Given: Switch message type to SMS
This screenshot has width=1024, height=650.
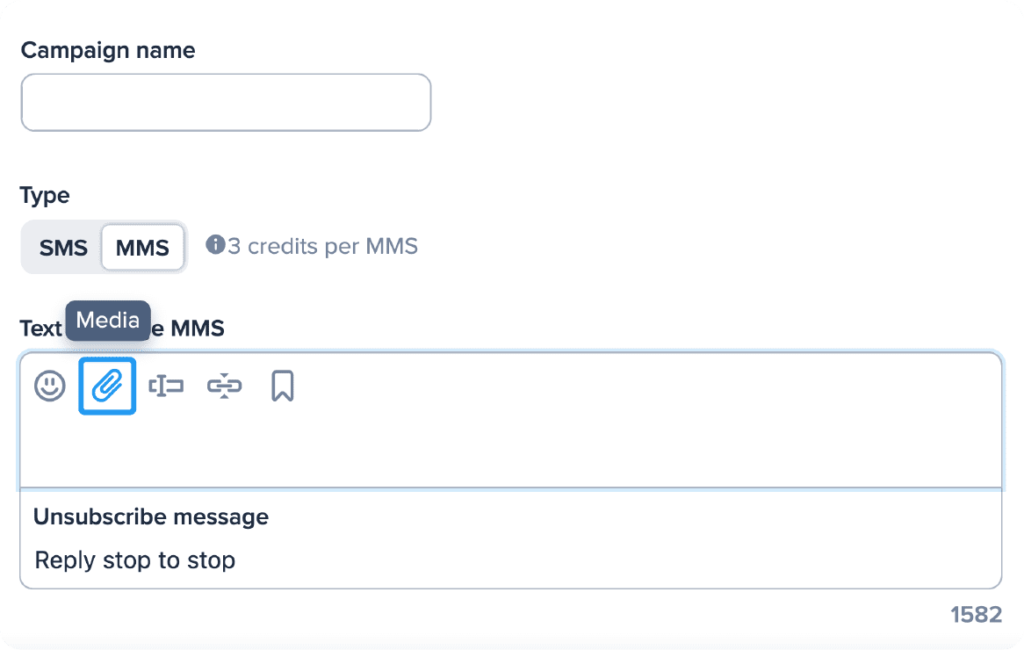Looking at the screenshot, I should click(63, 248).
